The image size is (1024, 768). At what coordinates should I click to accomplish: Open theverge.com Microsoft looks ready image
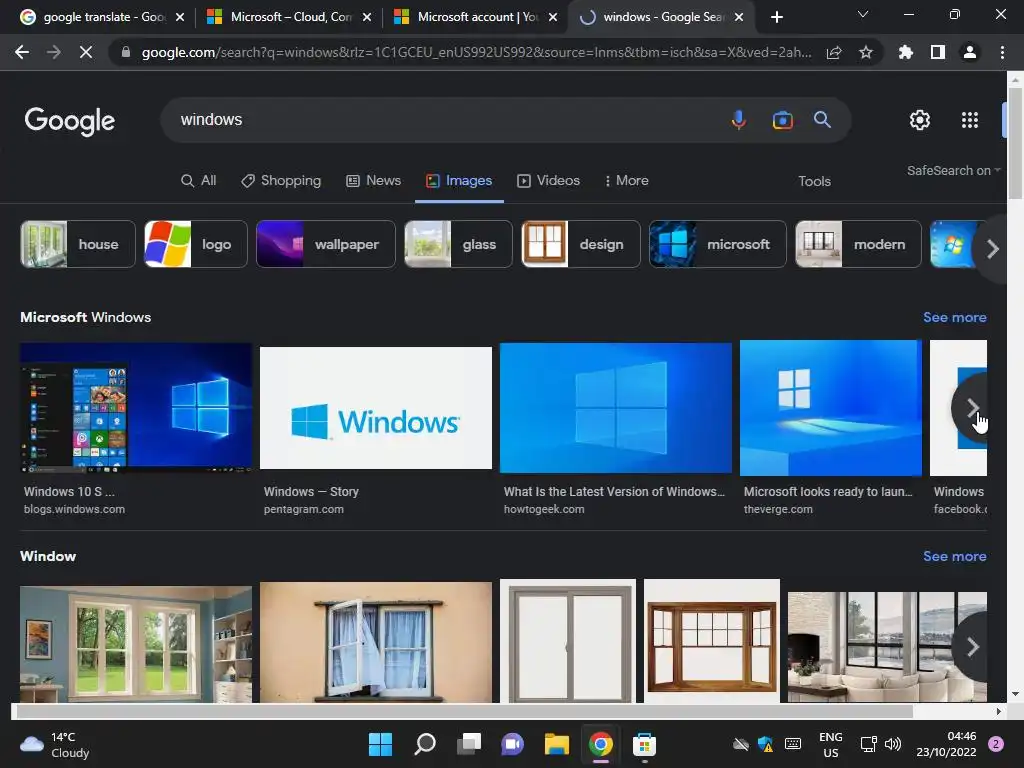[x=831, y=408]
